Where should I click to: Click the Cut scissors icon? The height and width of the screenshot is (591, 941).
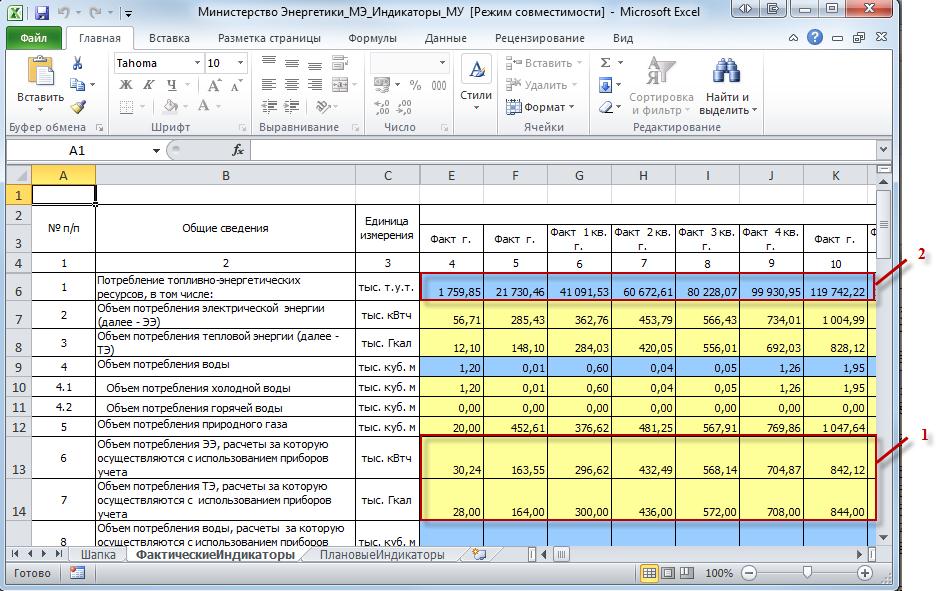(x=77, y=63)
